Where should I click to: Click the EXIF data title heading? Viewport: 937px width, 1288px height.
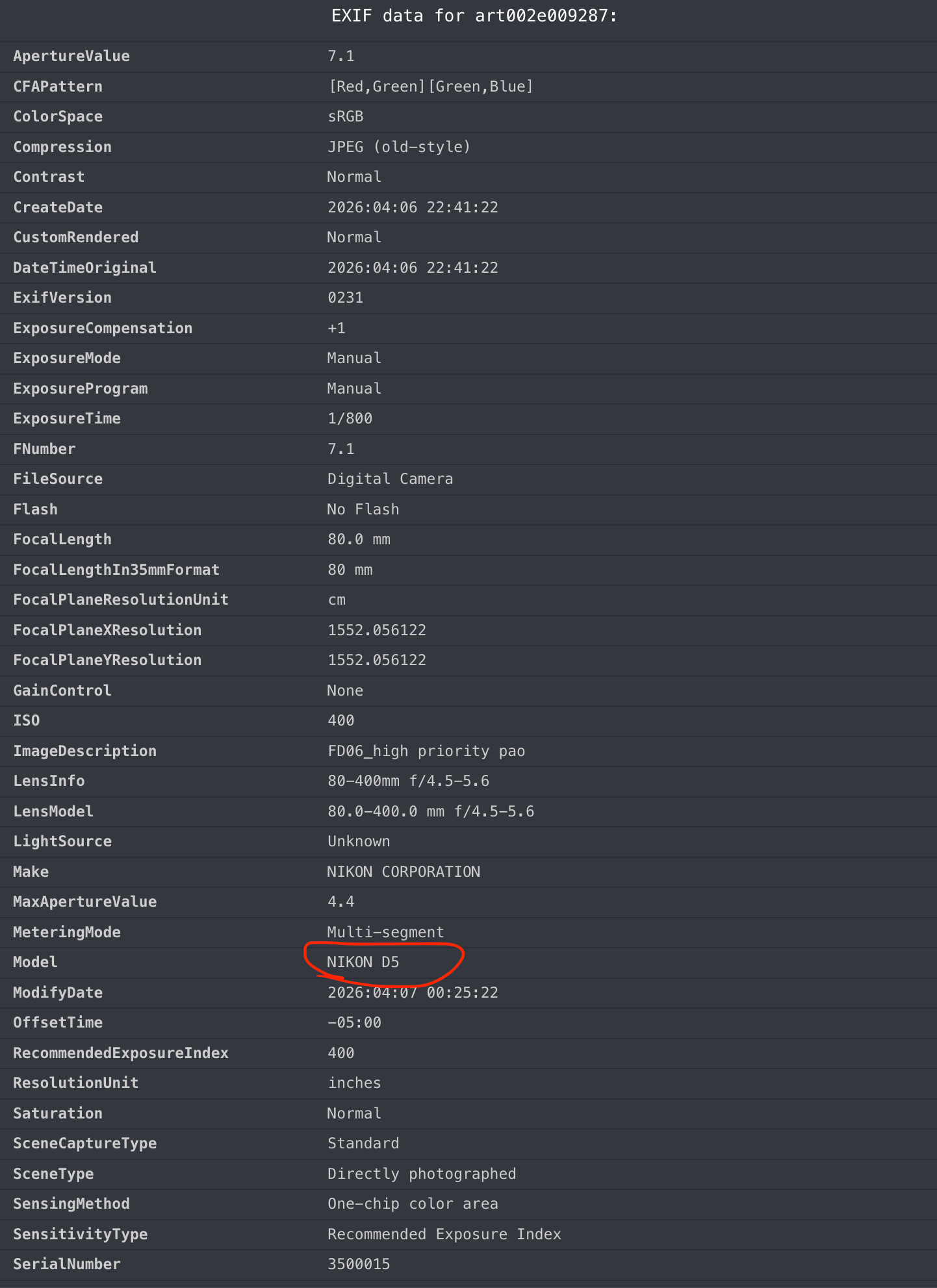point(474,16)
